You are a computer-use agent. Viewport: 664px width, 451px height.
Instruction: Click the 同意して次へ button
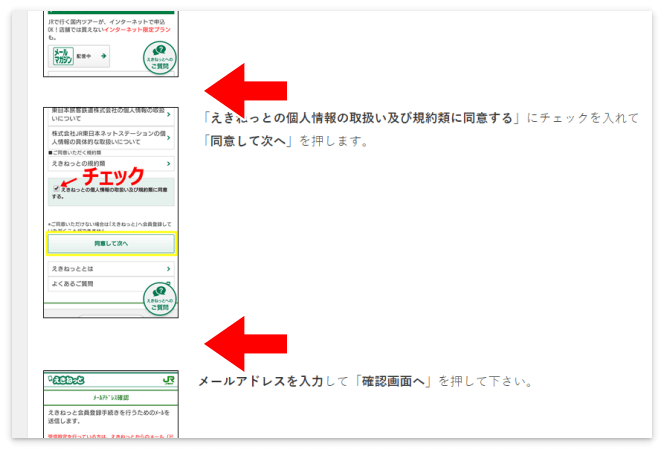[111, 243]
